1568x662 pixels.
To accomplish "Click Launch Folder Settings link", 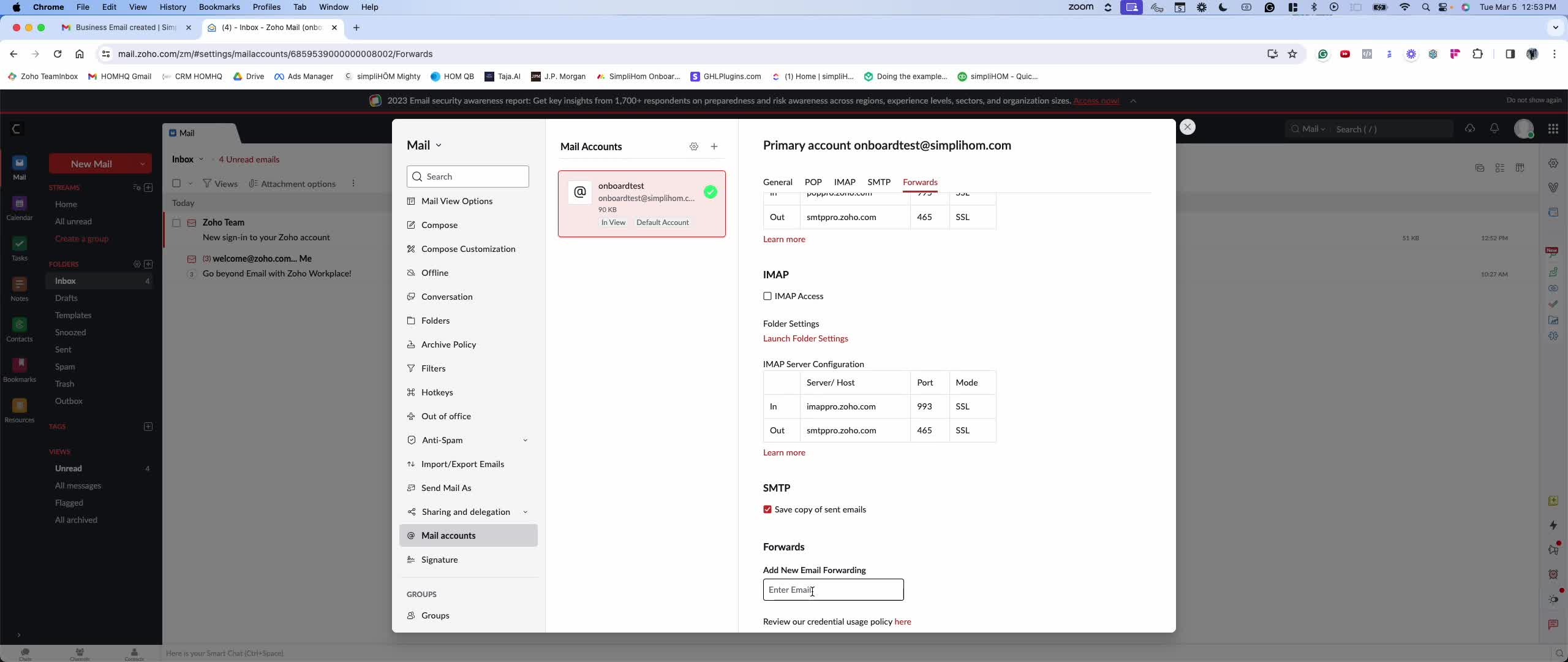I will 805,338.
